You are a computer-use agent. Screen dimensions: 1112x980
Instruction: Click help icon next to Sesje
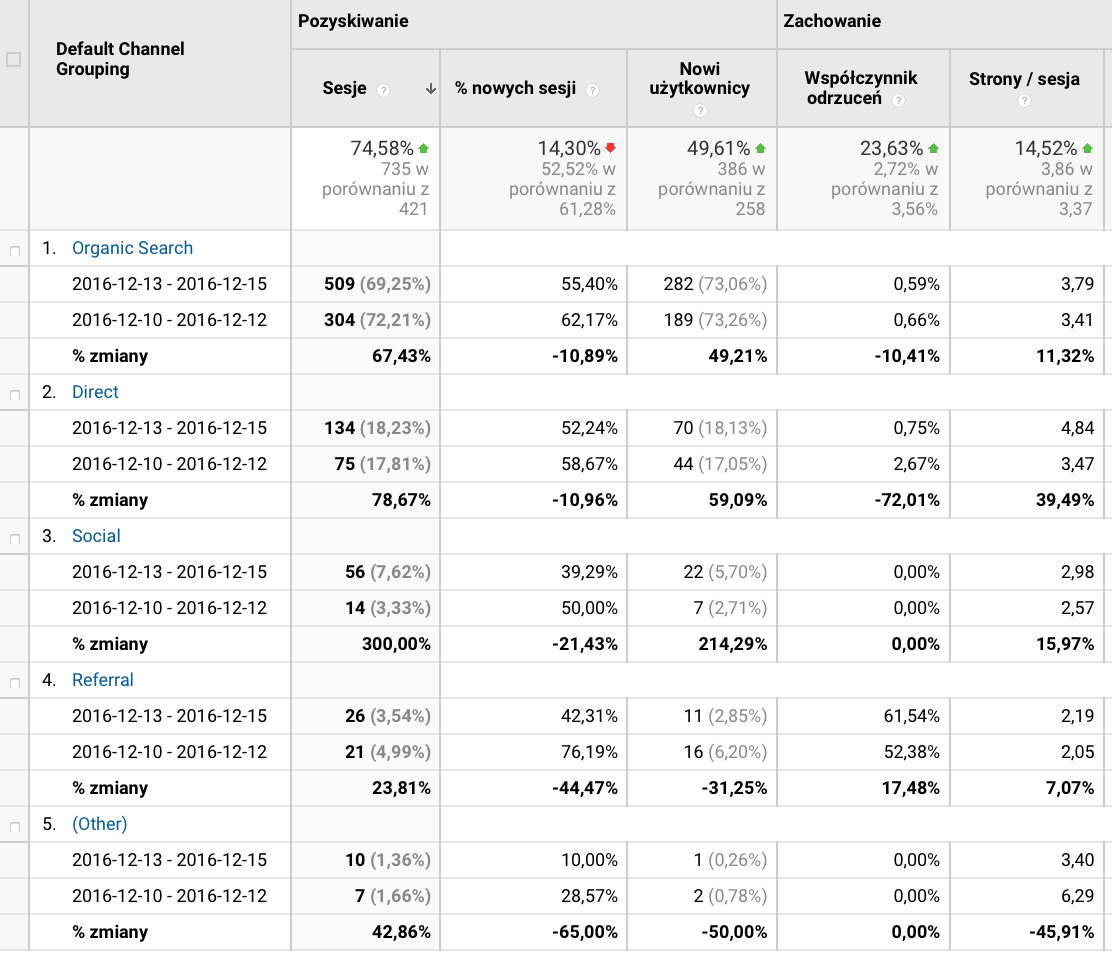click(x=384, y=90)
